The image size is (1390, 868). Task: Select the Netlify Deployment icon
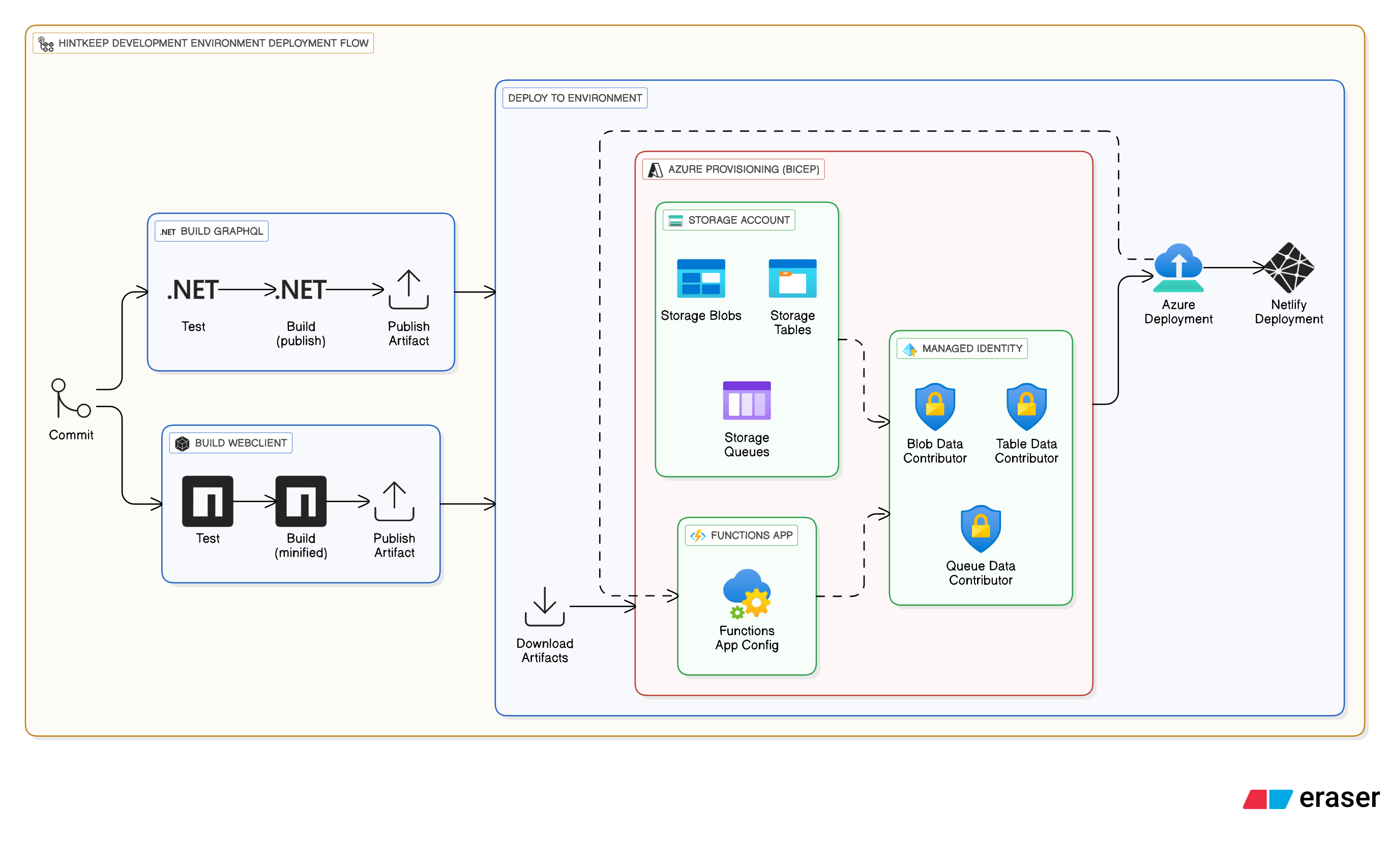pos(1289,268)
